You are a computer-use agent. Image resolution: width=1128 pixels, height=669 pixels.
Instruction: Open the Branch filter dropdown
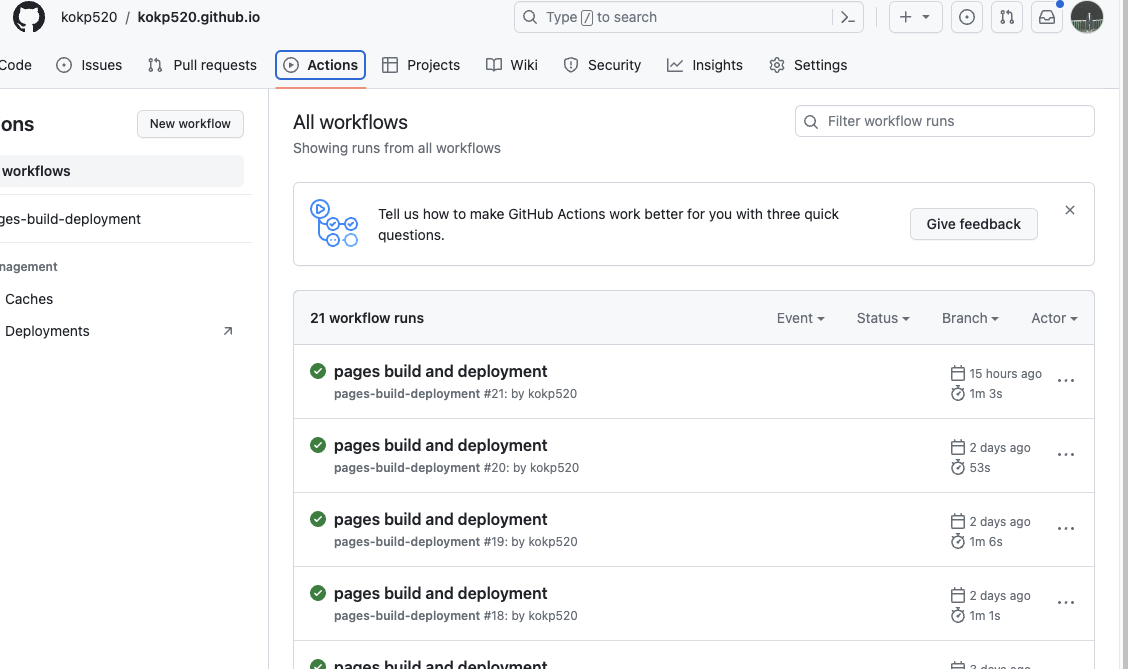970,318
